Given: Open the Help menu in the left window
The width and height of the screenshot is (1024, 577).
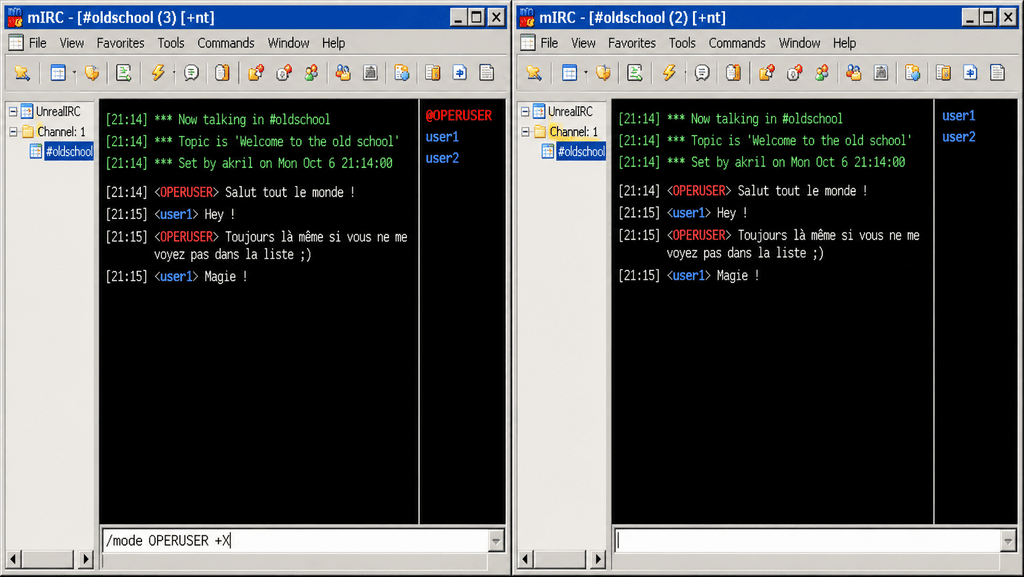Looking at the screenshot, I should pos(333,43).
